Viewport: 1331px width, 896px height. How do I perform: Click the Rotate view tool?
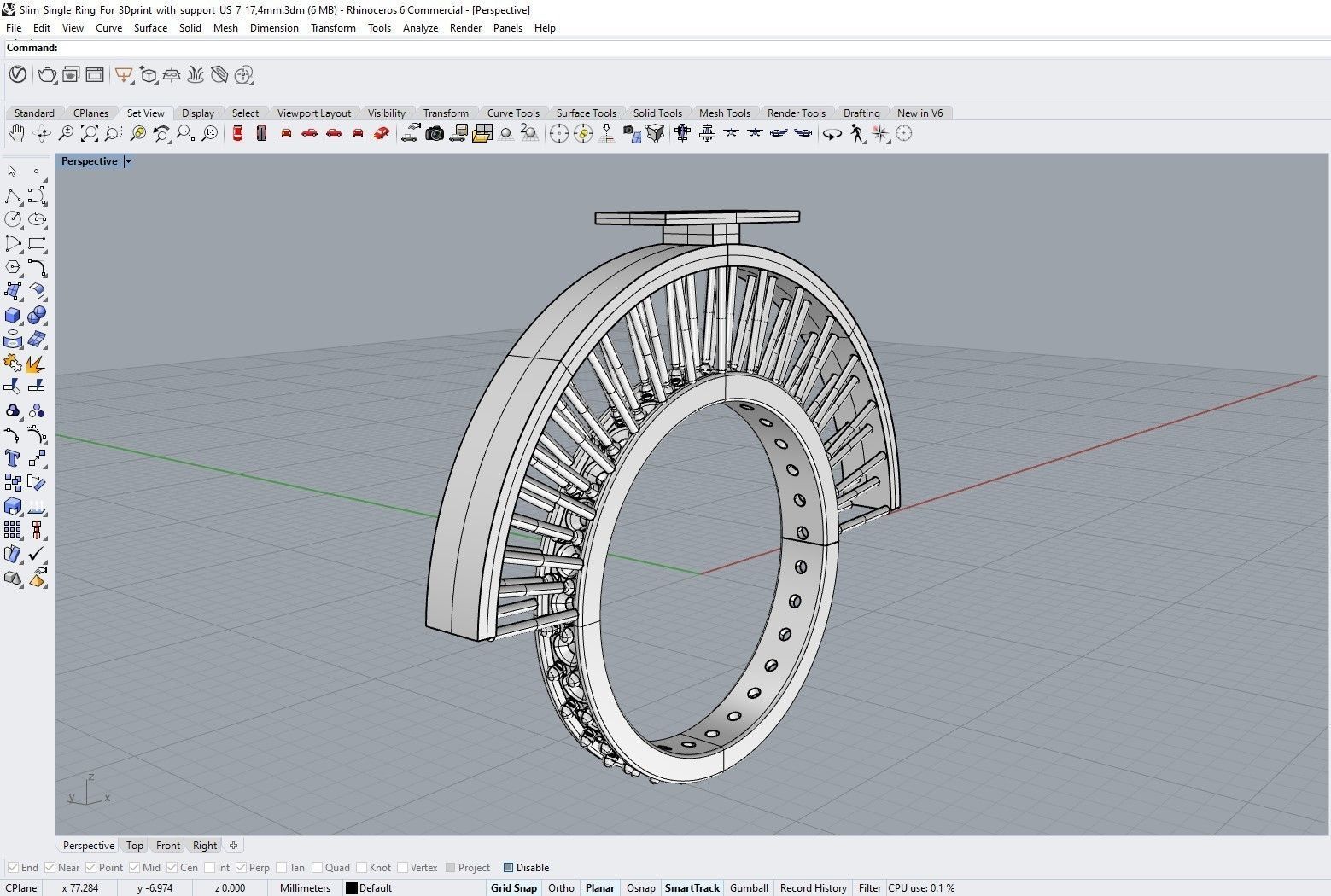tap(41, 133)
